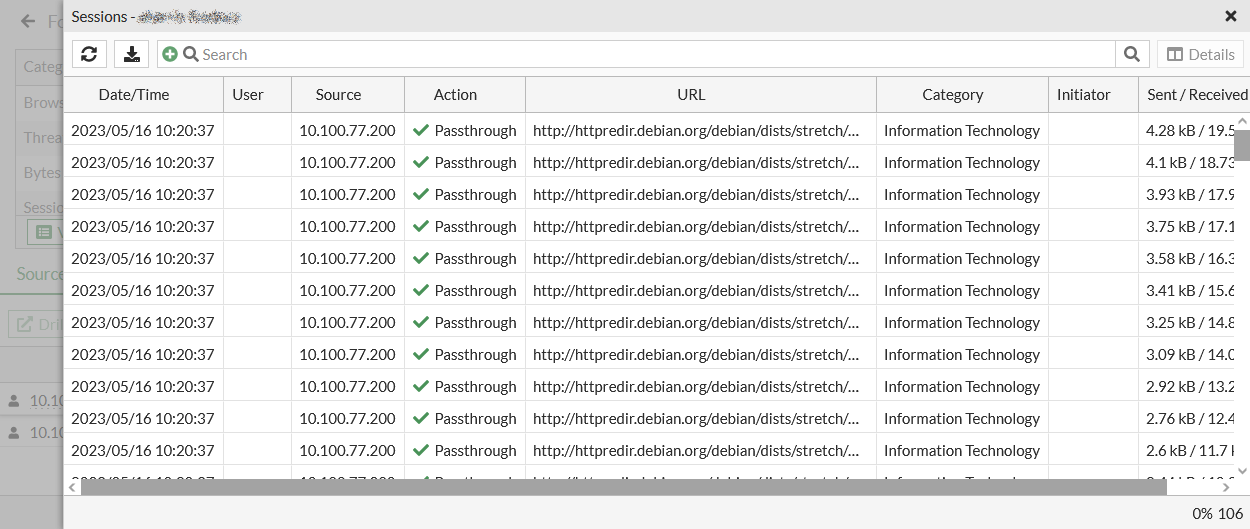Click the Category column header
Image resolution: width=1250 pixels, height=529 pixels.
(952, 95)
